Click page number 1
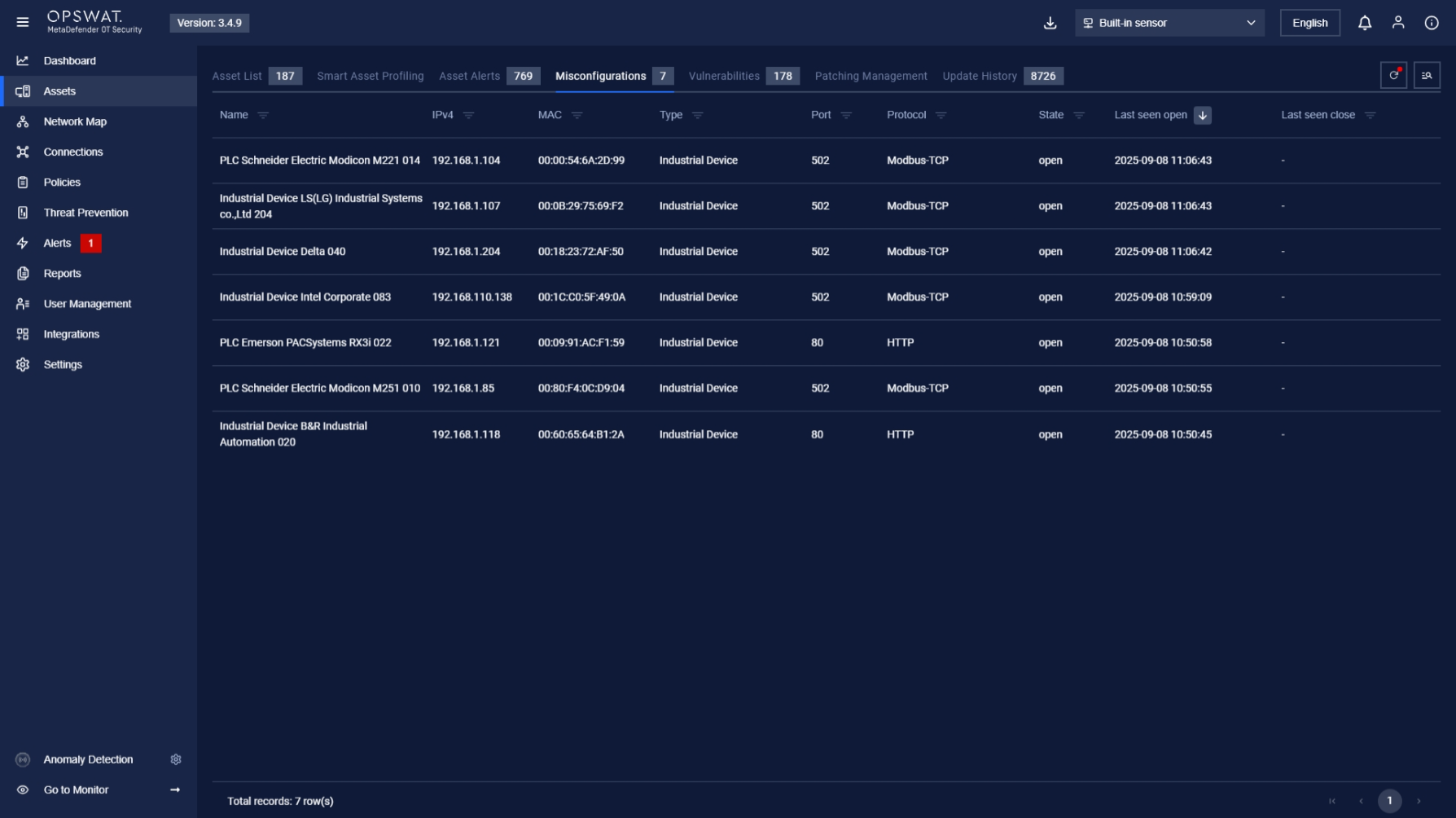This screenshot has height=818, width=1456. pyautogui.click(x=1389, y=801)
